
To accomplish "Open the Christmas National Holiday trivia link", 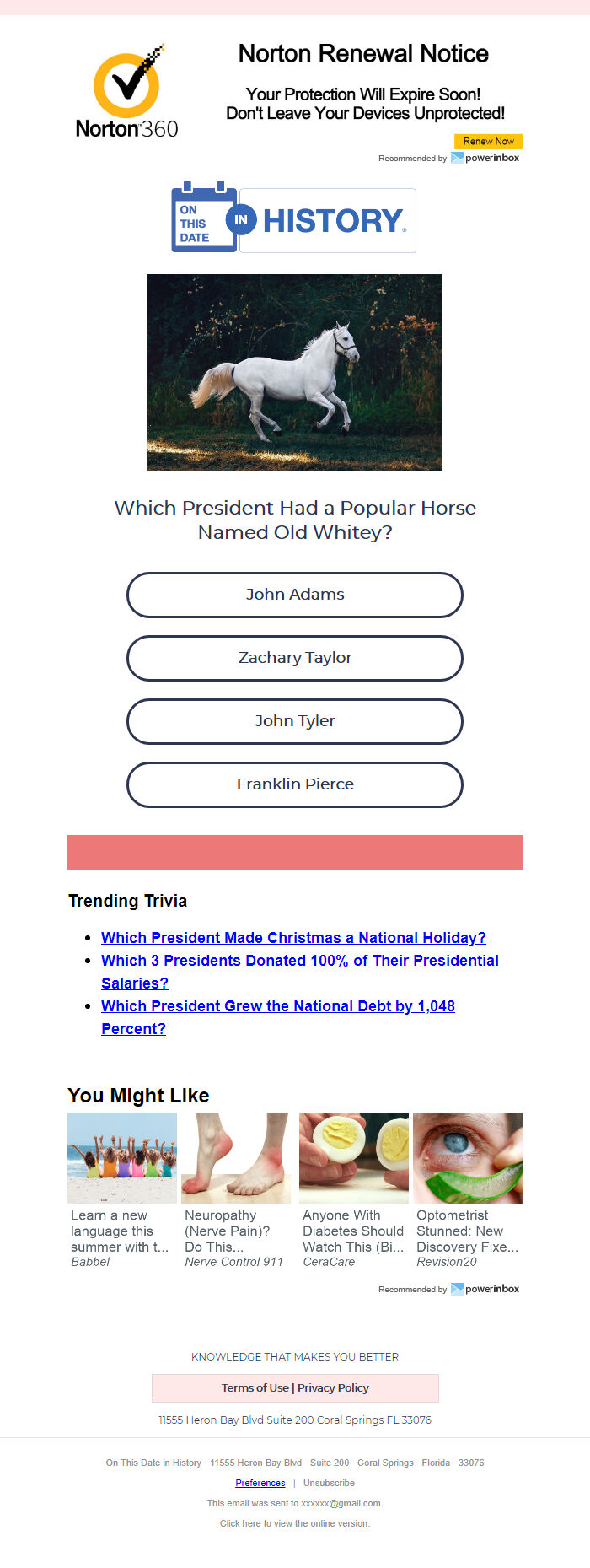I will tap(293, 937).
